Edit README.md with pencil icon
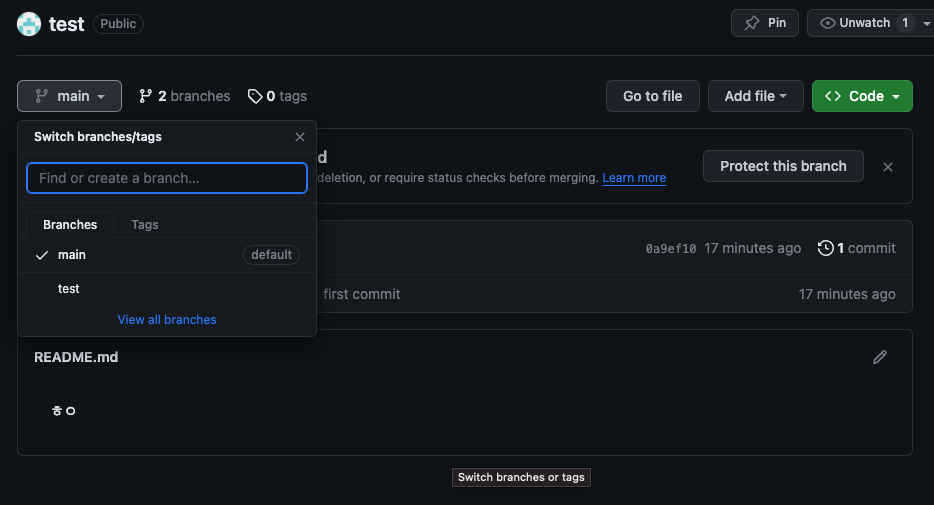The width and height of the screenshot is (934, 505). pos(880,357)
